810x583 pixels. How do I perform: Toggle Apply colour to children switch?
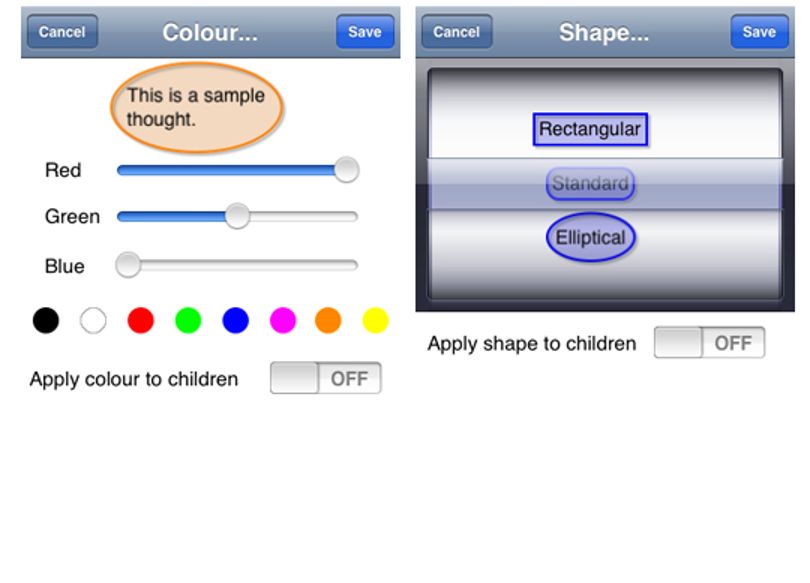tap(325, 378)
